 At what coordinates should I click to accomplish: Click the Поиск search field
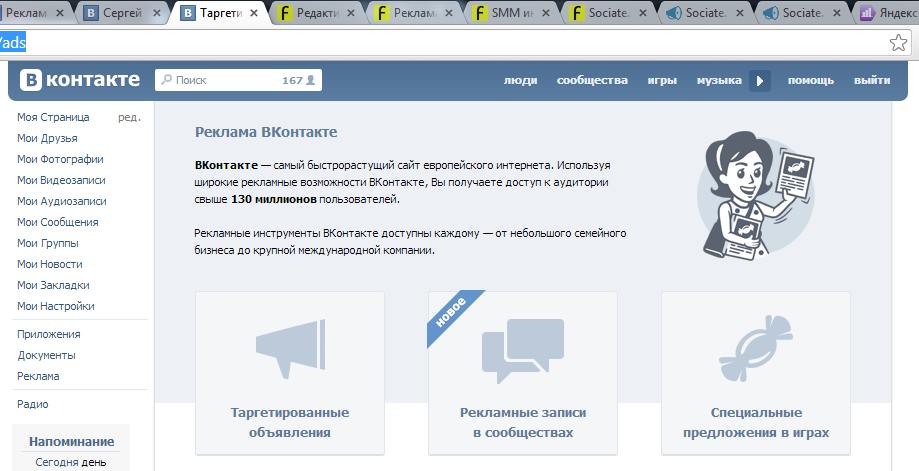point(238,80)
